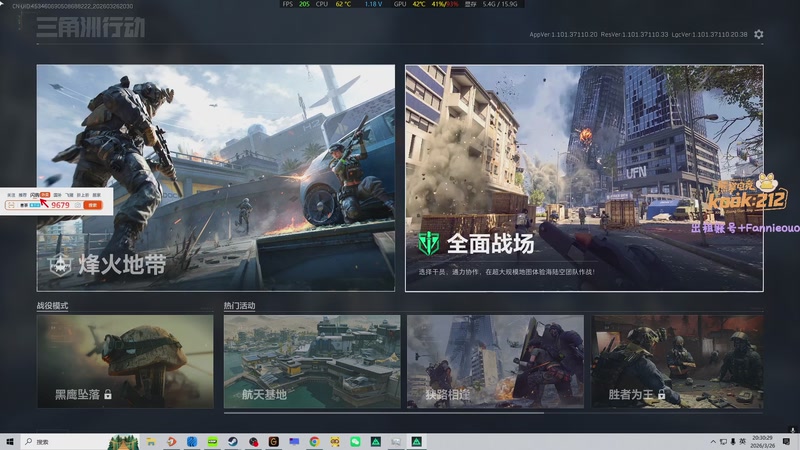Open the blue monitor taskbar icon
The width and height of the screenshot is (800, 450).
coord(294,442)
